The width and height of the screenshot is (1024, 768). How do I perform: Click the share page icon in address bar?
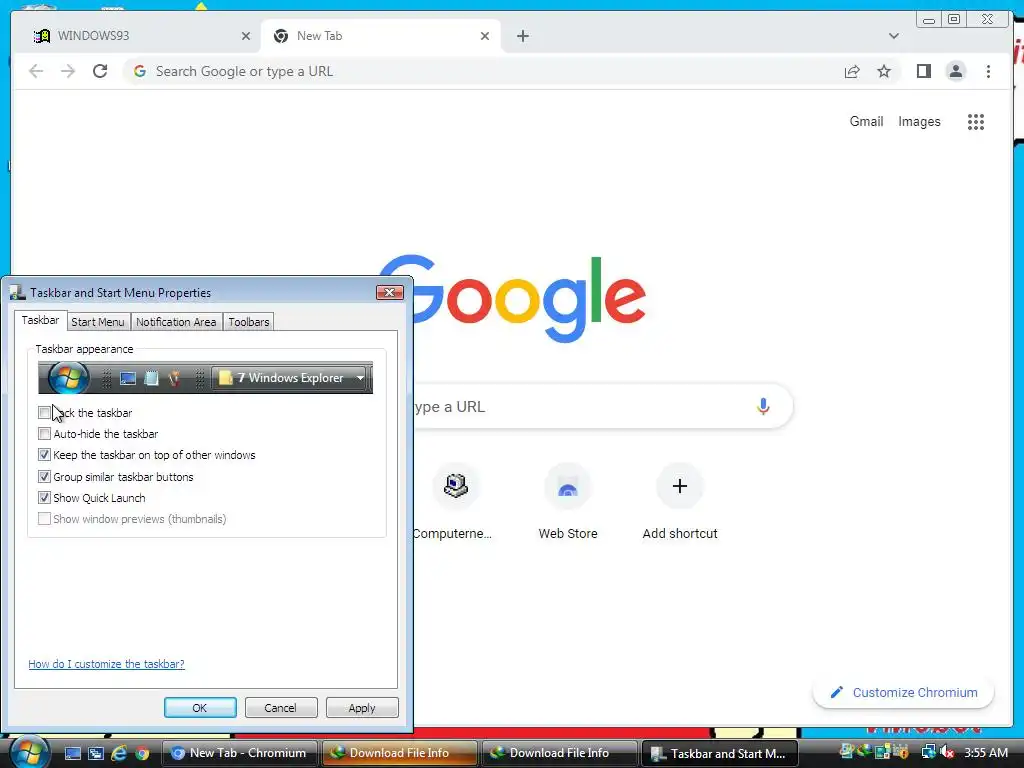pos(852,71)
